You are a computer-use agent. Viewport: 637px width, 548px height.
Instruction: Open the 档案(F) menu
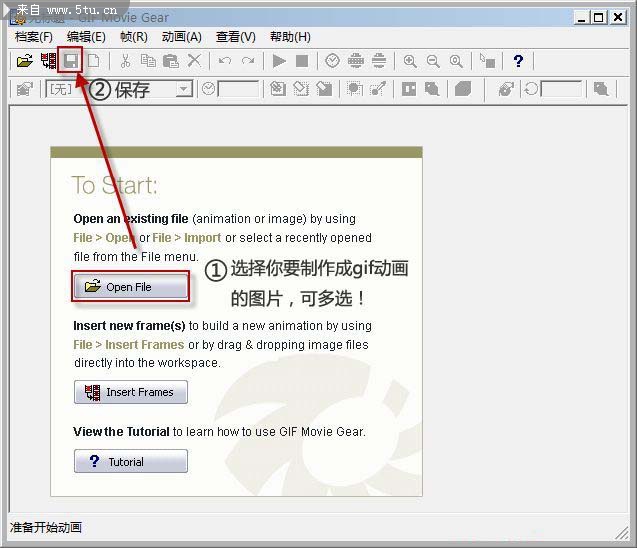coord(34,37)
